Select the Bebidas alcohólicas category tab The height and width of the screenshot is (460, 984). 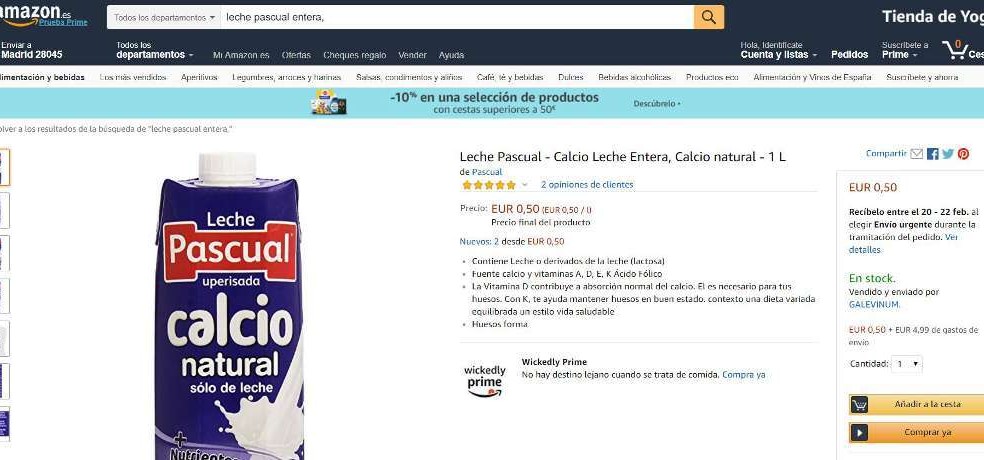coord(634,77)
